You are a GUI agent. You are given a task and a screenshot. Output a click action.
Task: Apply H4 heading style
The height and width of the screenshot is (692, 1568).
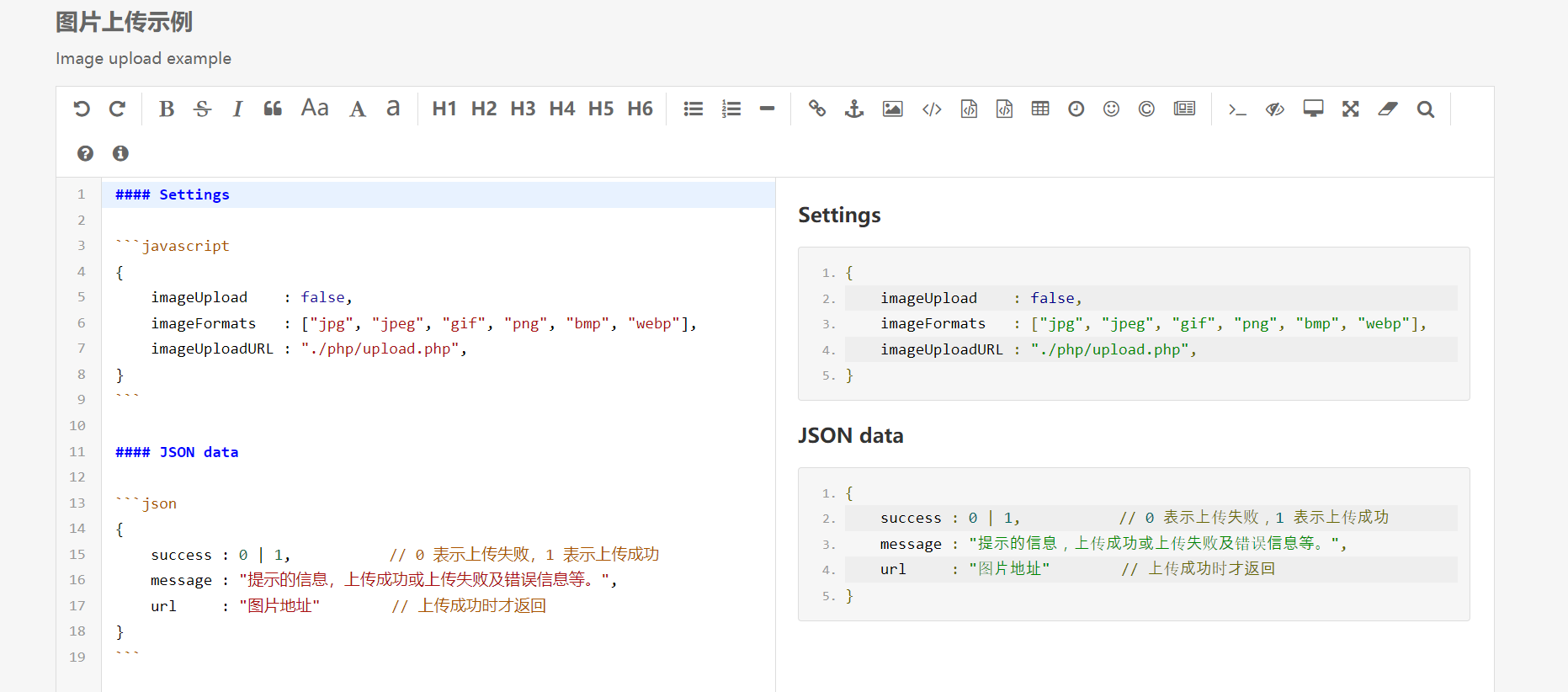(x=561, y=109)
